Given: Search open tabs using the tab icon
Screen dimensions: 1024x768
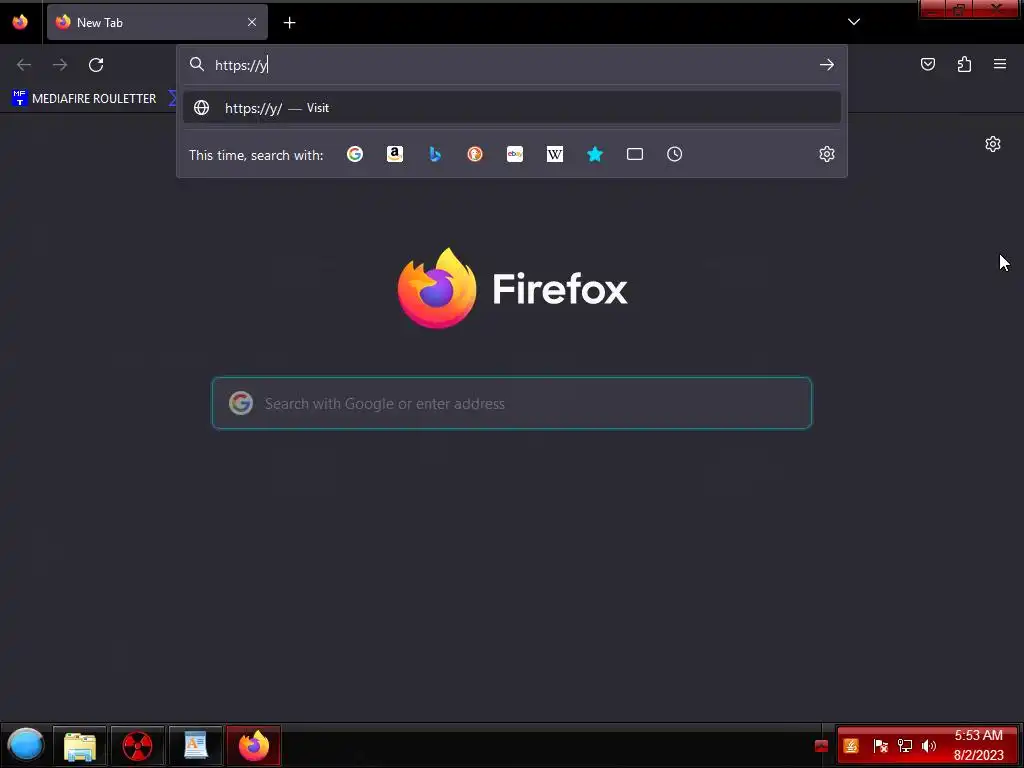Looking at the screenshot, I should 635,154.
